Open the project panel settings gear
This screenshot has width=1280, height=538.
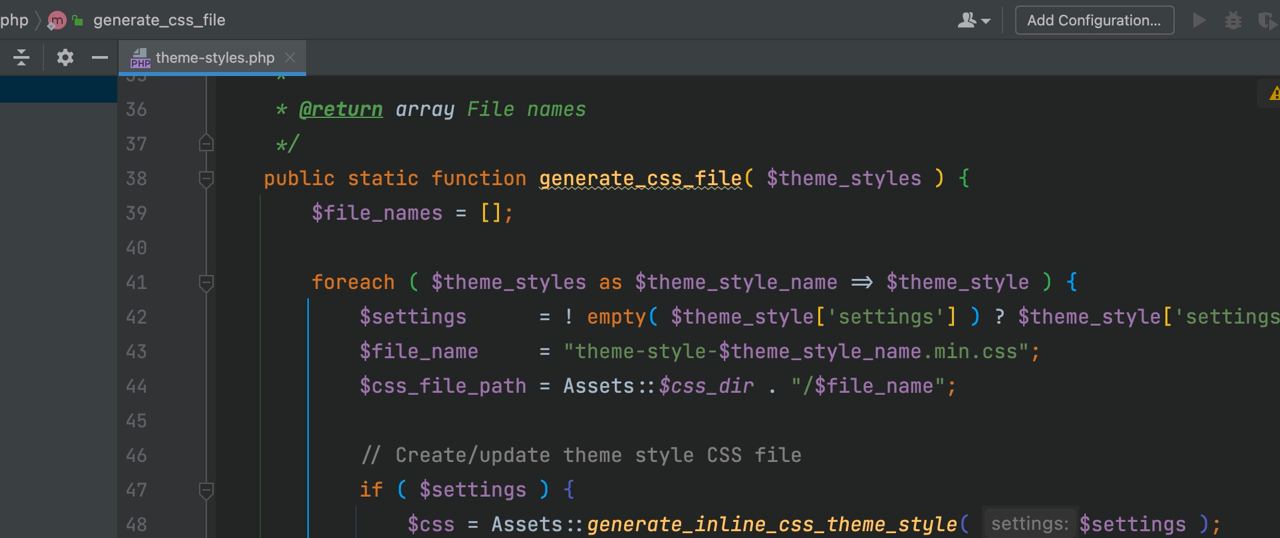65,57
